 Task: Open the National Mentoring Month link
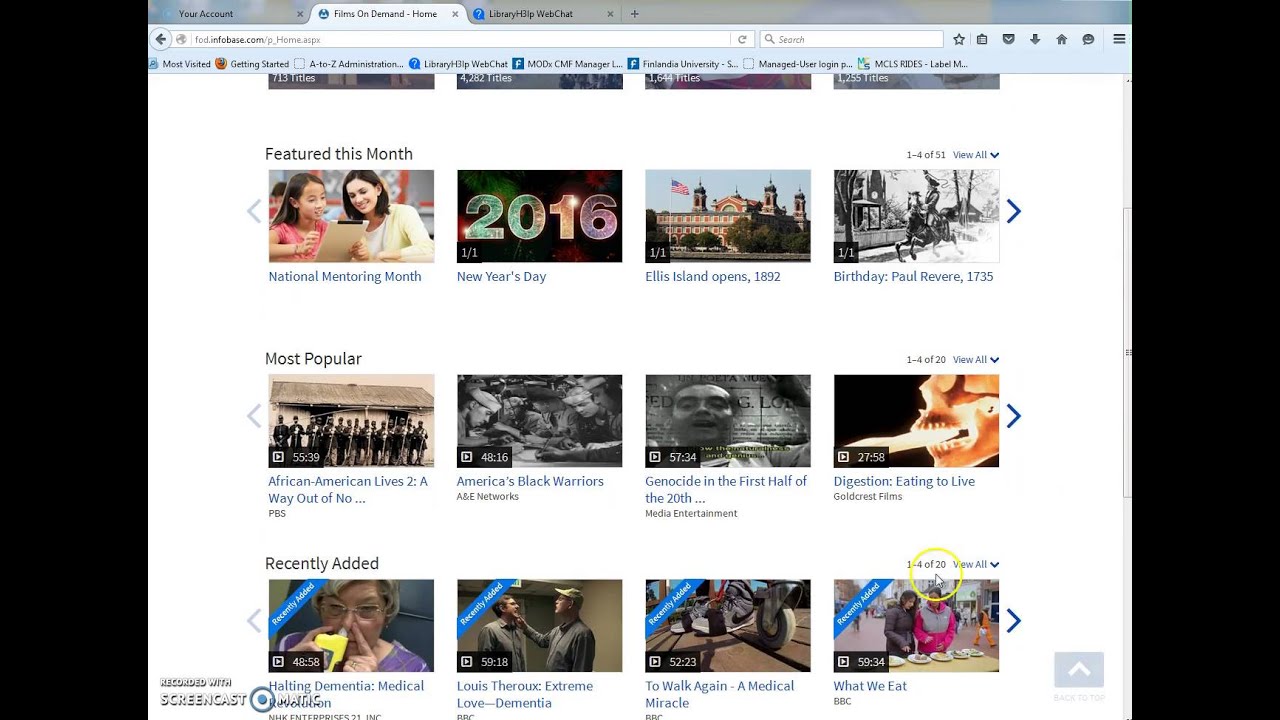pyautogui.click(x=345, y=277)
